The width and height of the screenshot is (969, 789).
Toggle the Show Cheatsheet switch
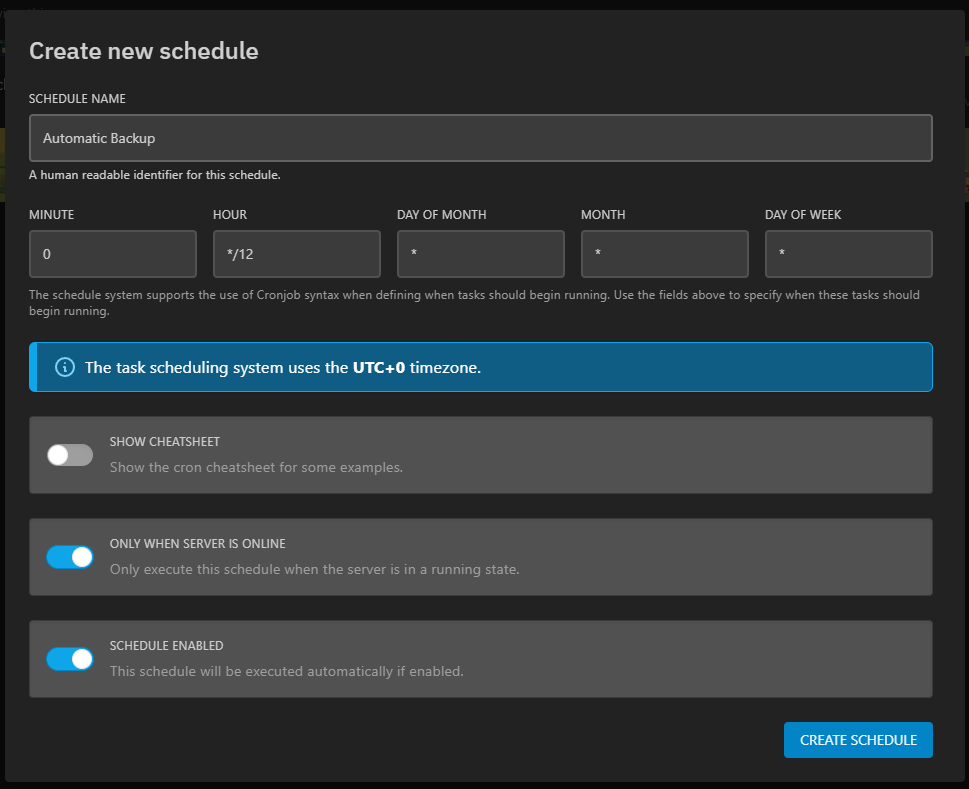coord(70,455)
